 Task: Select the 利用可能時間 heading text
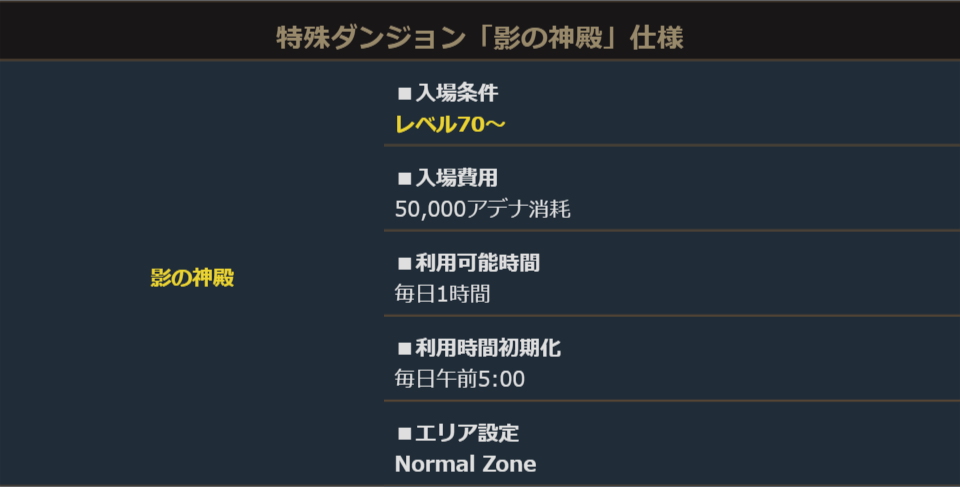(x=477, y=264)
